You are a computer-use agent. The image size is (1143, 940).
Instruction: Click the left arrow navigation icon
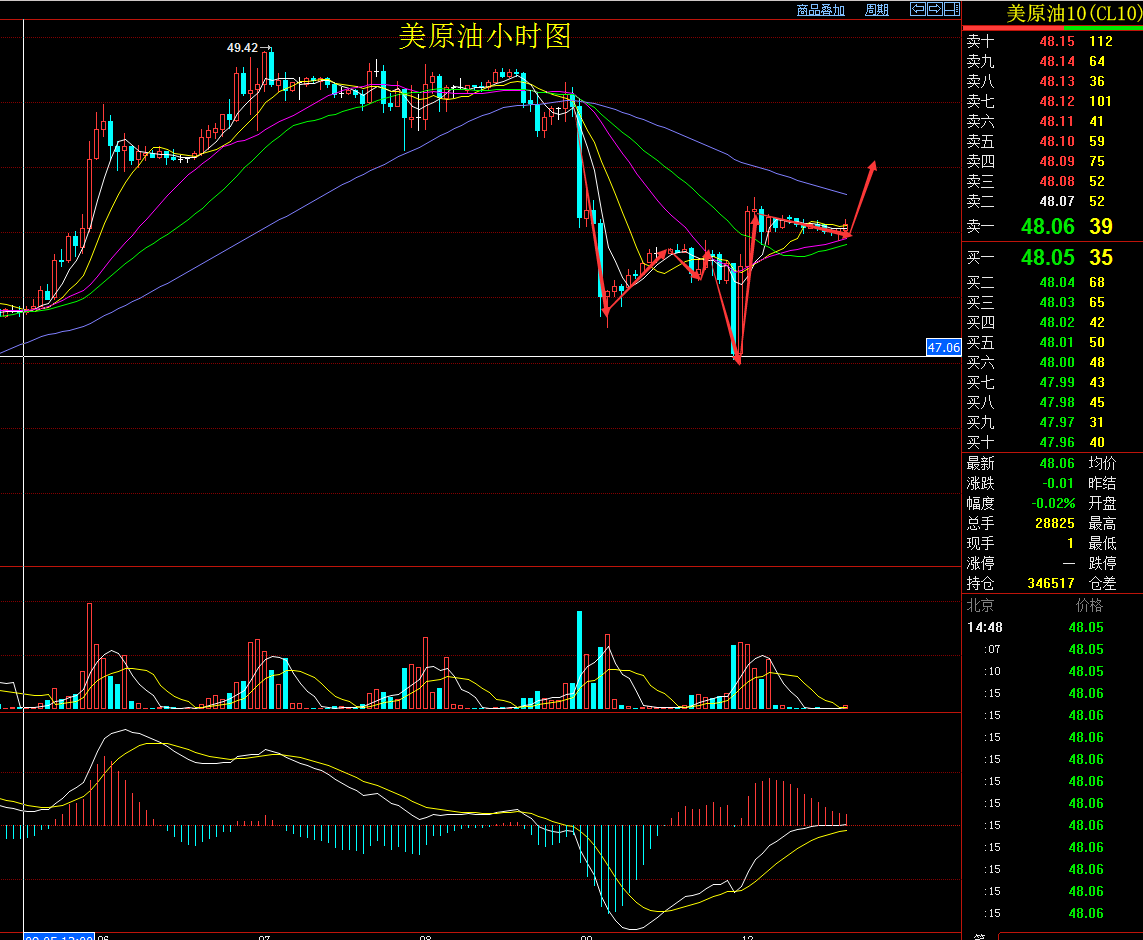917,9
